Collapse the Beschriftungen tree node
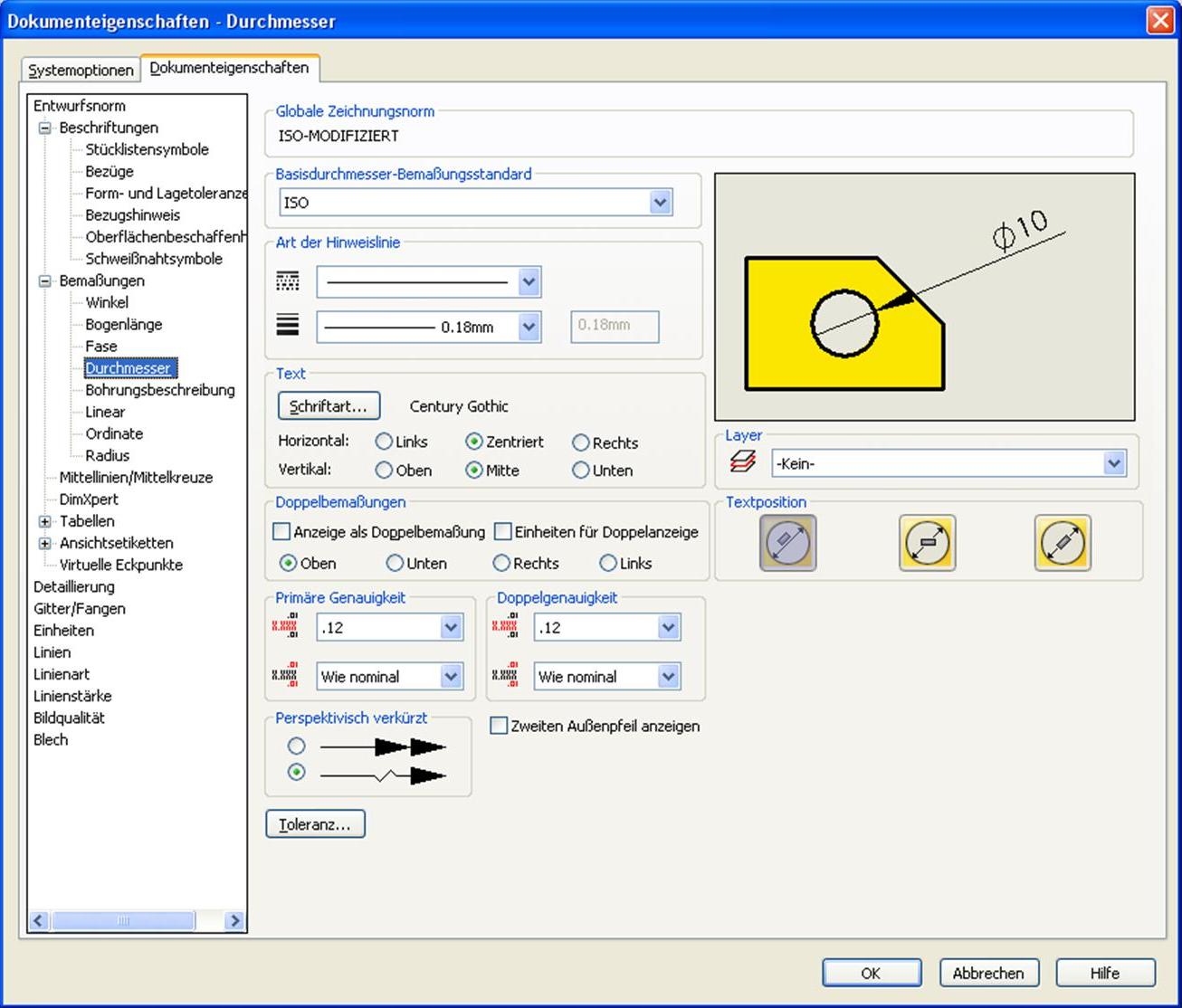 pyautogui.click(x=45, y=128)
